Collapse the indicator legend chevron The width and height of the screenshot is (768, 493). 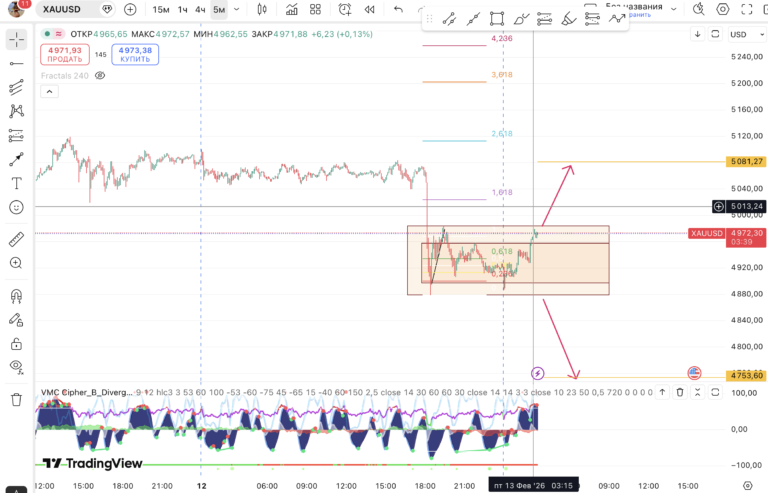47,92
